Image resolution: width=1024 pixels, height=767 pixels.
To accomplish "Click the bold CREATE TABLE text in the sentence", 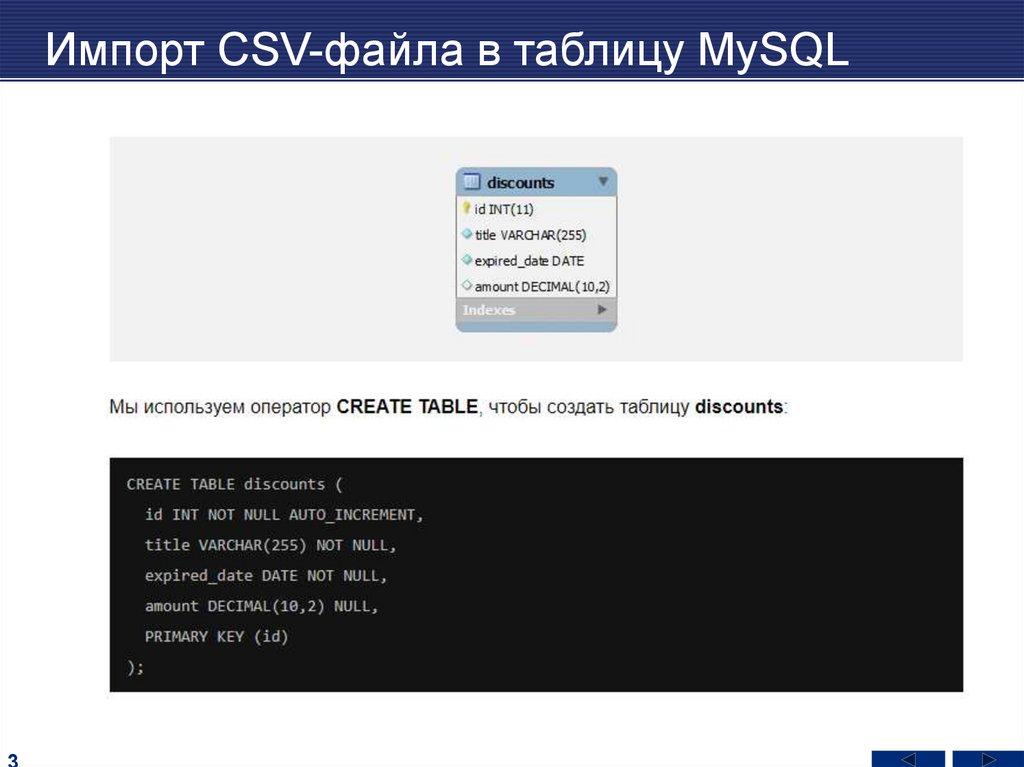I will [407, 407].
